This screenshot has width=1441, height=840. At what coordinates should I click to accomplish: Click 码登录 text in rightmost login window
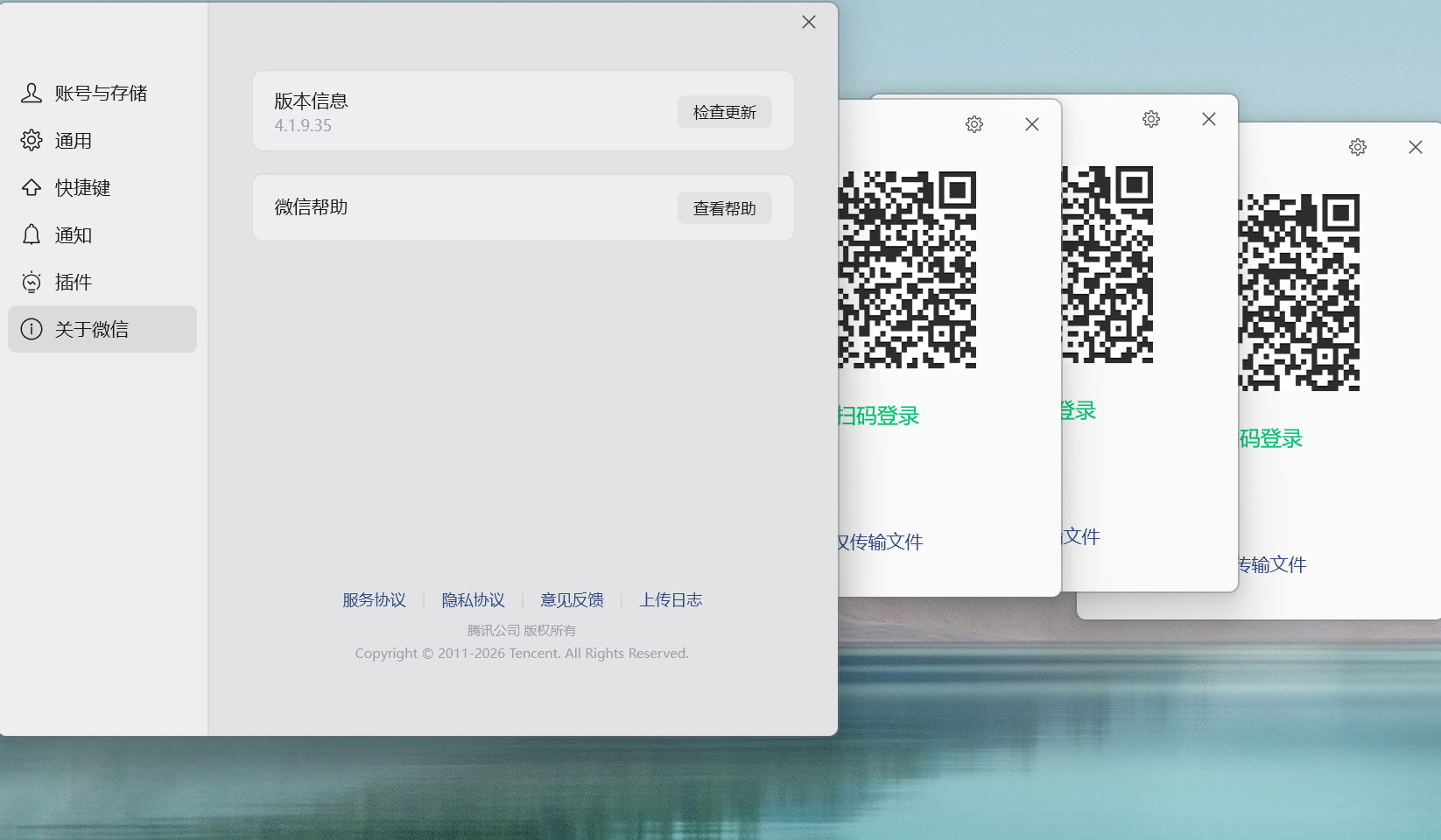(x=1271, y=438)
